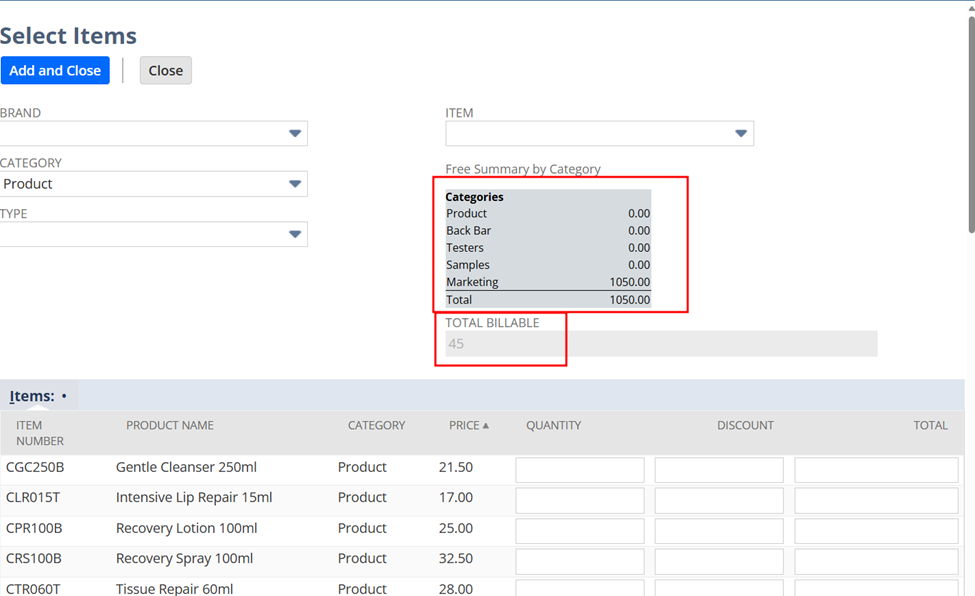This screenshot has width=975, height=596.
Task: Click the Close button
Action: tap(165, 71)
